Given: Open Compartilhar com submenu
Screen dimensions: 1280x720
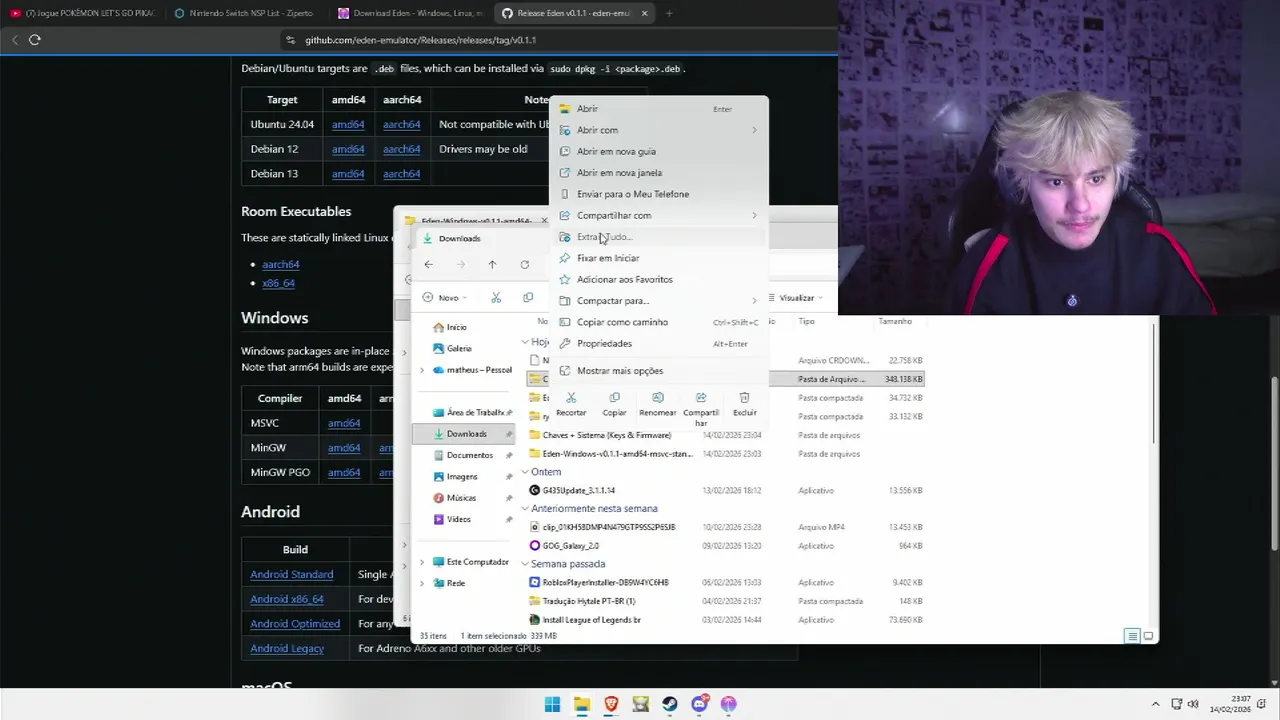Looking at the screenshot, I should (x=658, y=215).
